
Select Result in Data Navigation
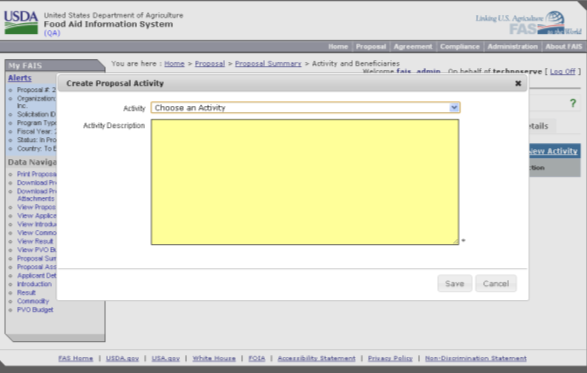(26, 292)
